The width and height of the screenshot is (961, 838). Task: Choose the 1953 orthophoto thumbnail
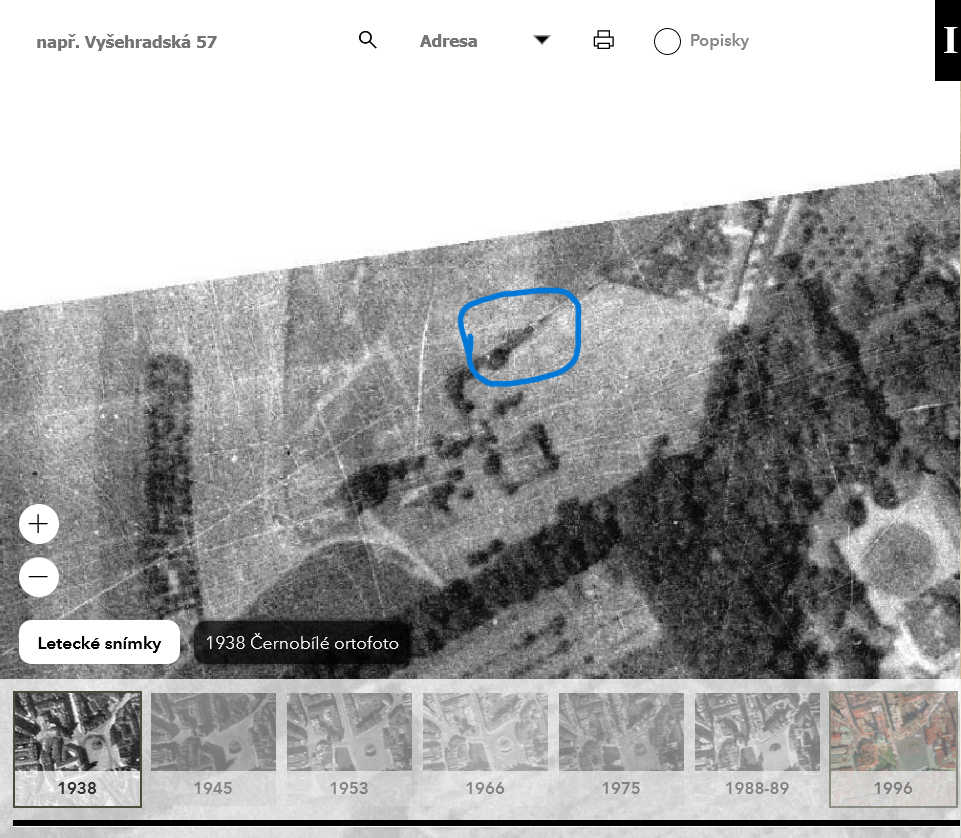click(349, 748)
